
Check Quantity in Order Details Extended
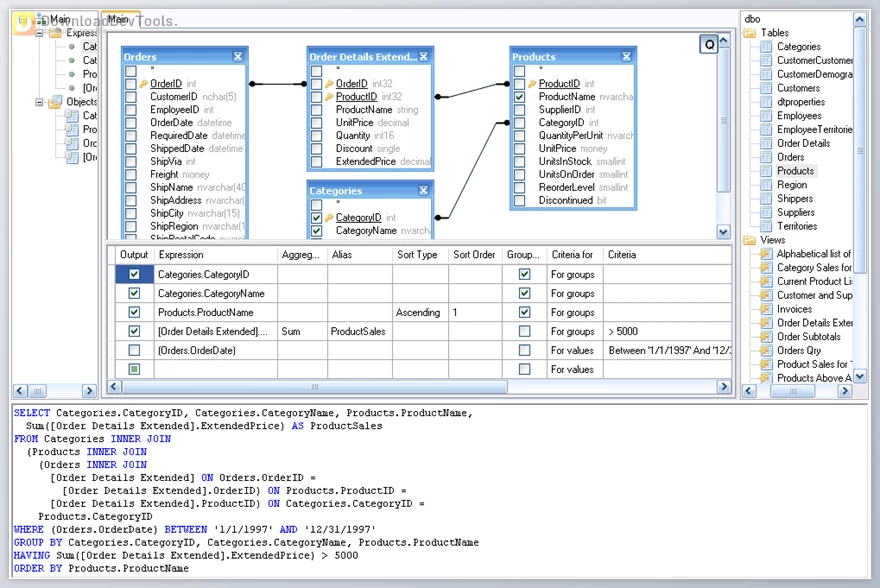pyautogui.click(x=317, y=136)
